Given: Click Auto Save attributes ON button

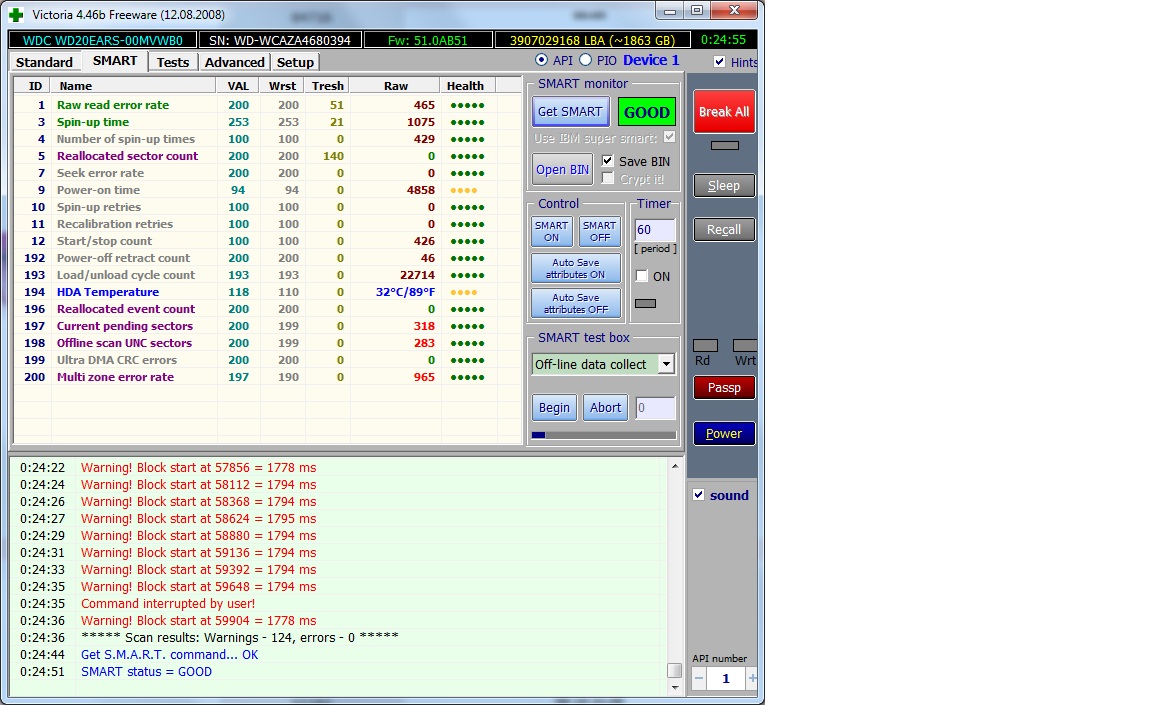Looking at the screenshot, I should tap(575, 268).
